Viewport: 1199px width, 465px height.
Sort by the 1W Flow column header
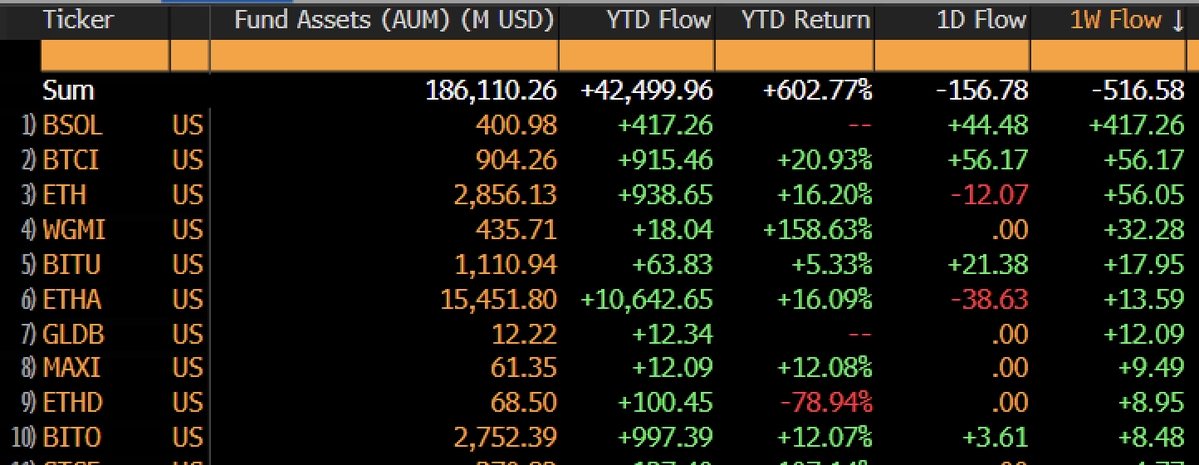click(1128, 19)
